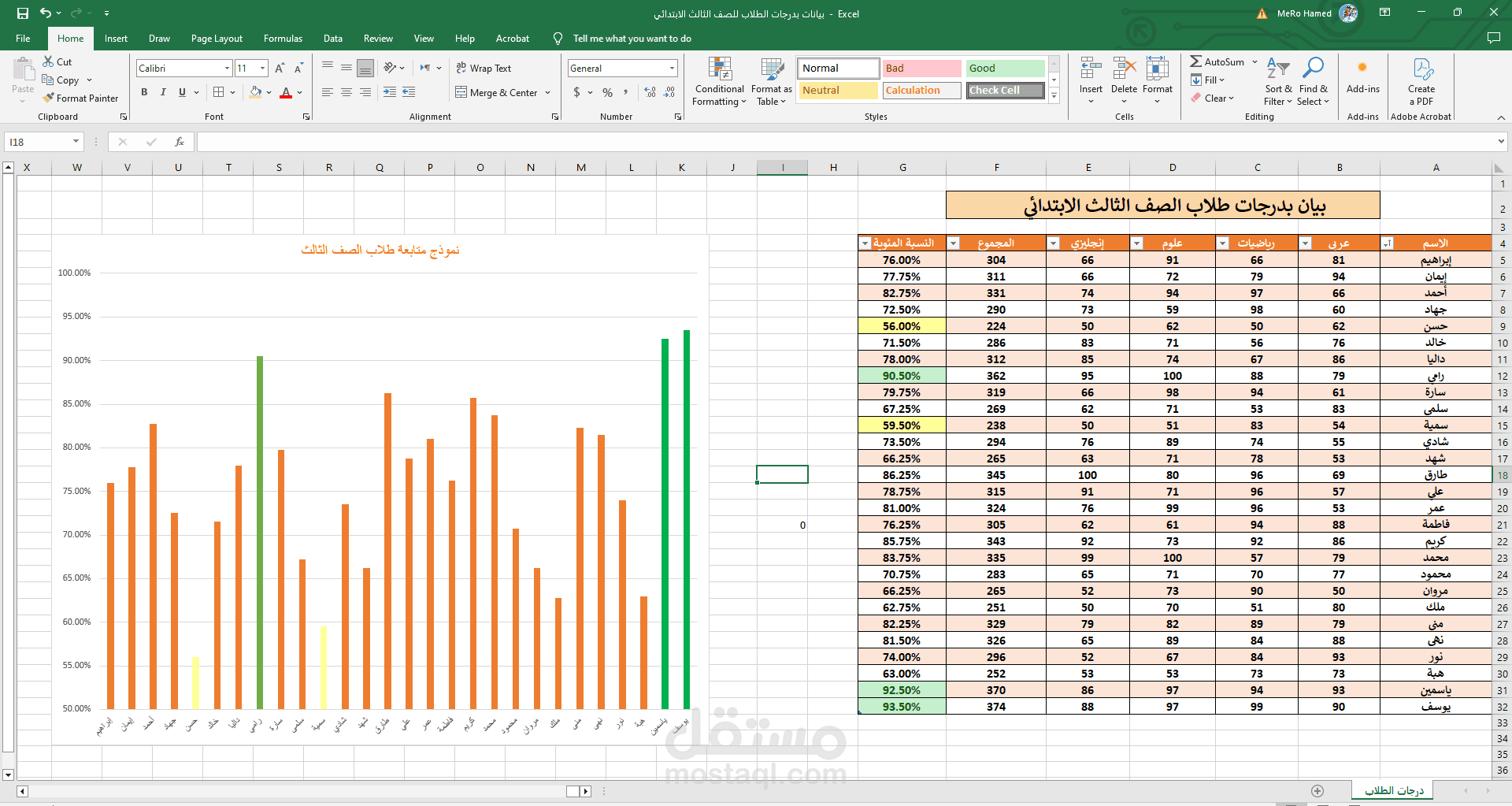
Task: Open the font name Calibri dropdown
Action: (227, 69)
